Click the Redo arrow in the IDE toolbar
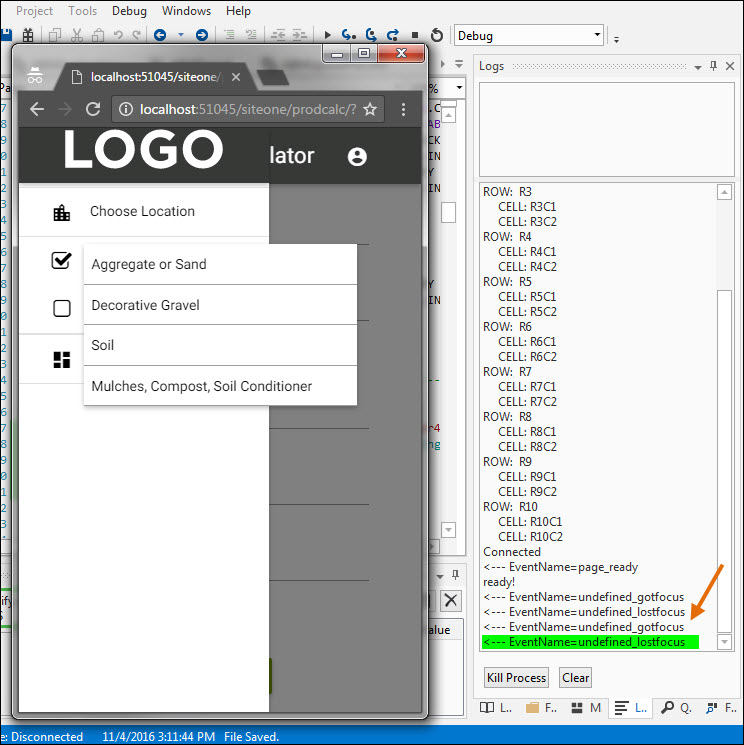The height and width of the screenshot is (745, 744). (x=136, y=35)
